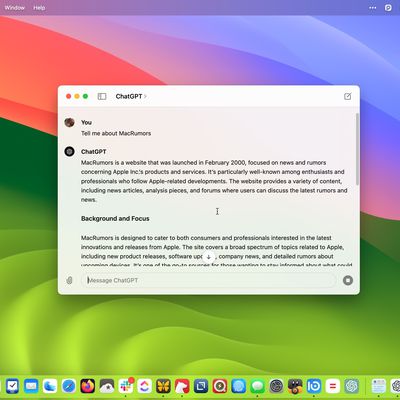
Task: Open the white app with red equals sign
Action: click(x=333, y=386)
